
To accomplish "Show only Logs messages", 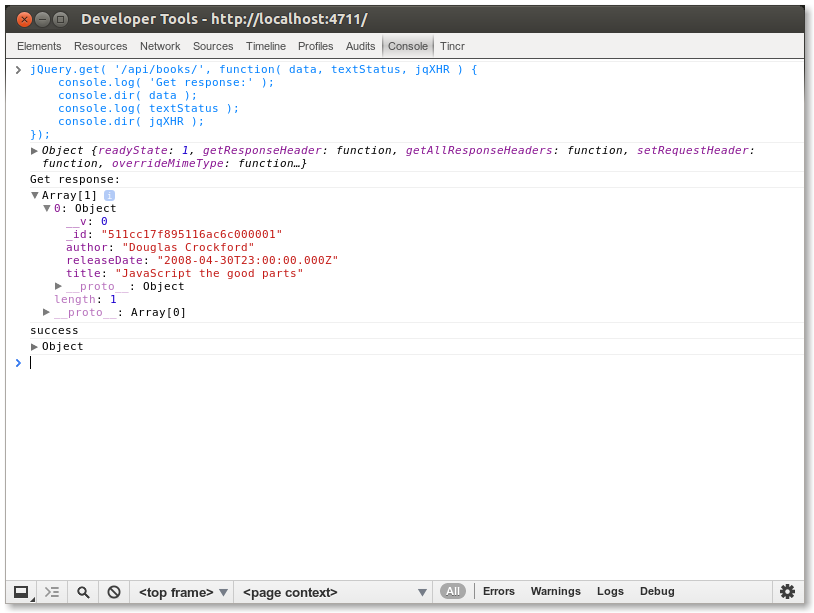I will pyautogui.click(x=610, y=592).
